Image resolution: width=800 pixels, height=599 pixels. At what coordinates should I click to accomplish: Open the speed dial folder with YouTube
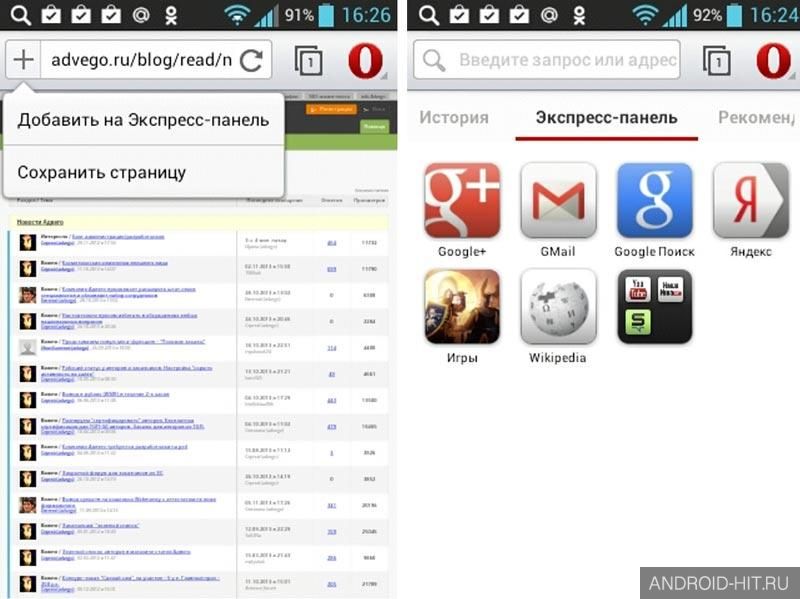[655, 306]
